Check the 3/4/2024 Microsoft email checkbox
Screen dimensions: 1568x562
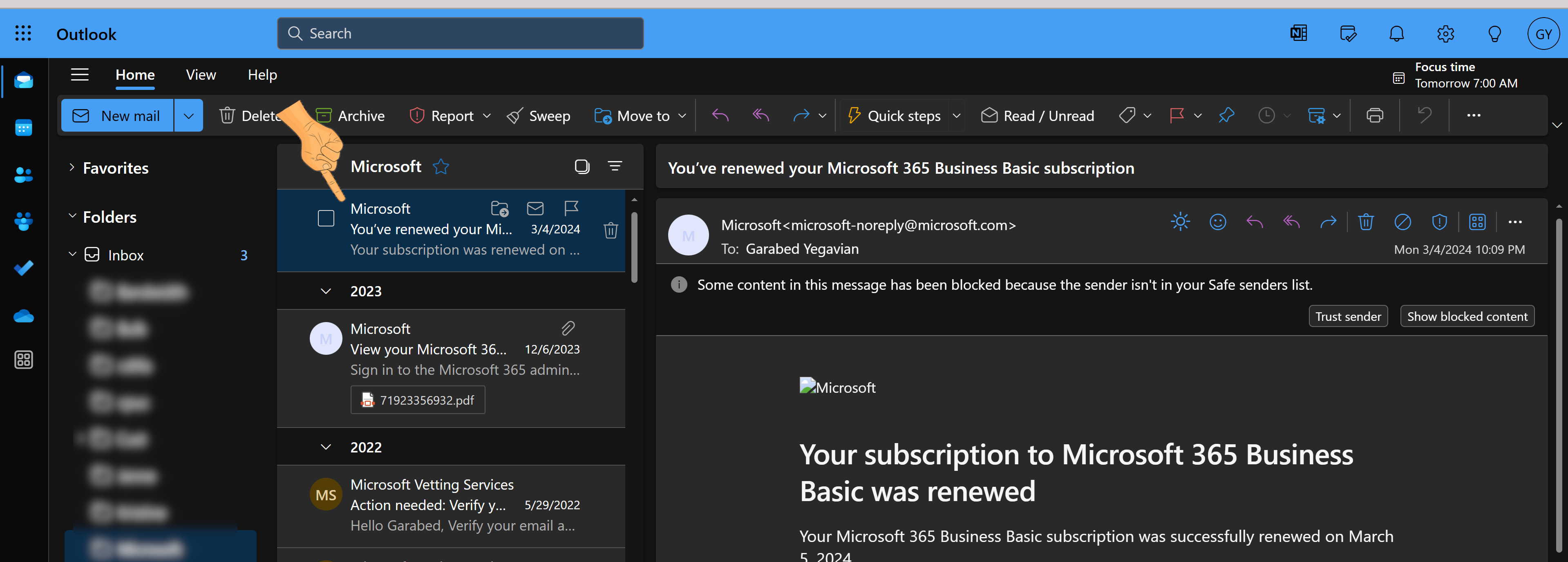coord(326,218)
